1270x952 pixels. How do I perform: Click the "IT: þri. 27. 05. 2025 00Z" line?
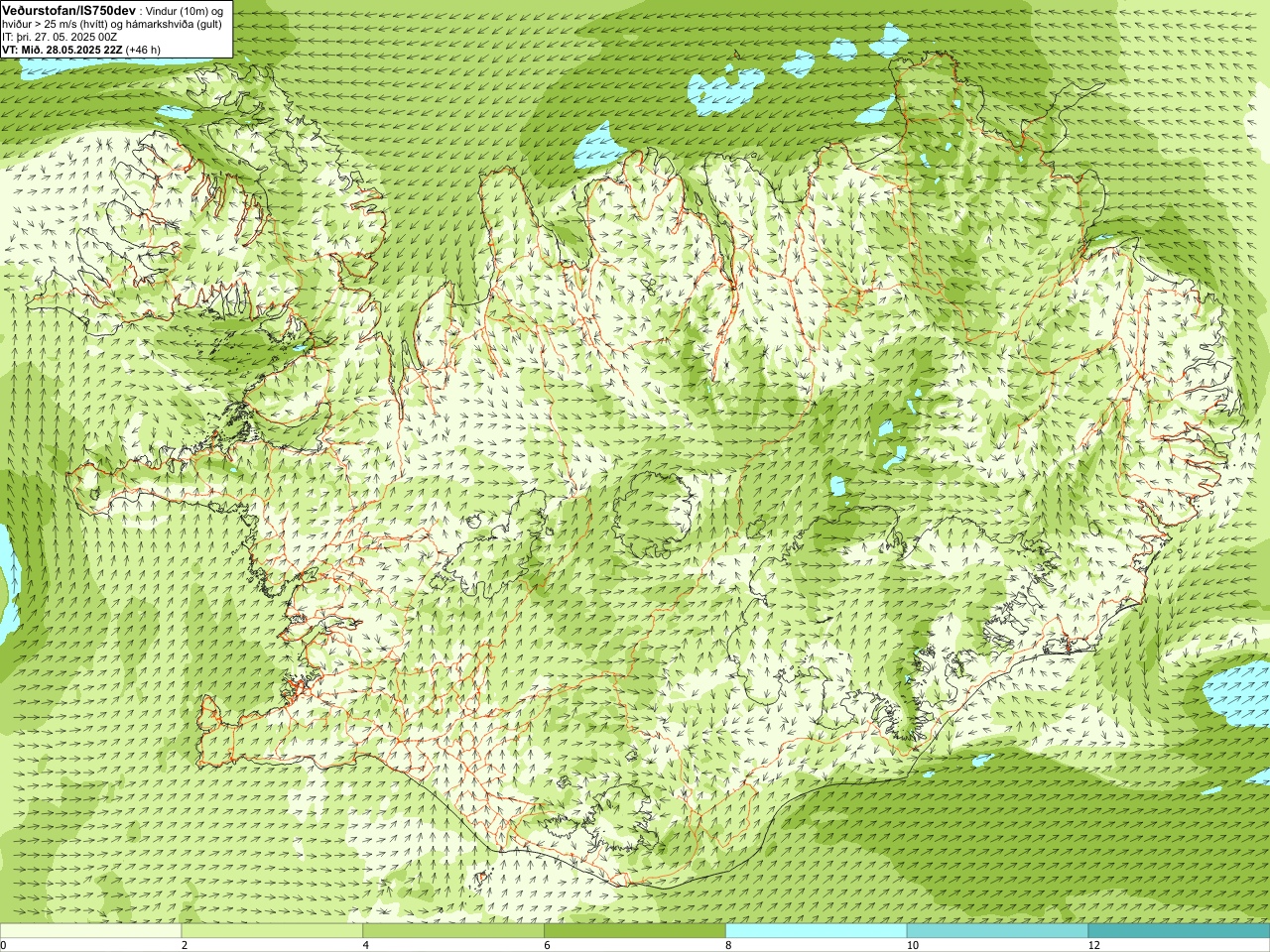click(60, 37)
